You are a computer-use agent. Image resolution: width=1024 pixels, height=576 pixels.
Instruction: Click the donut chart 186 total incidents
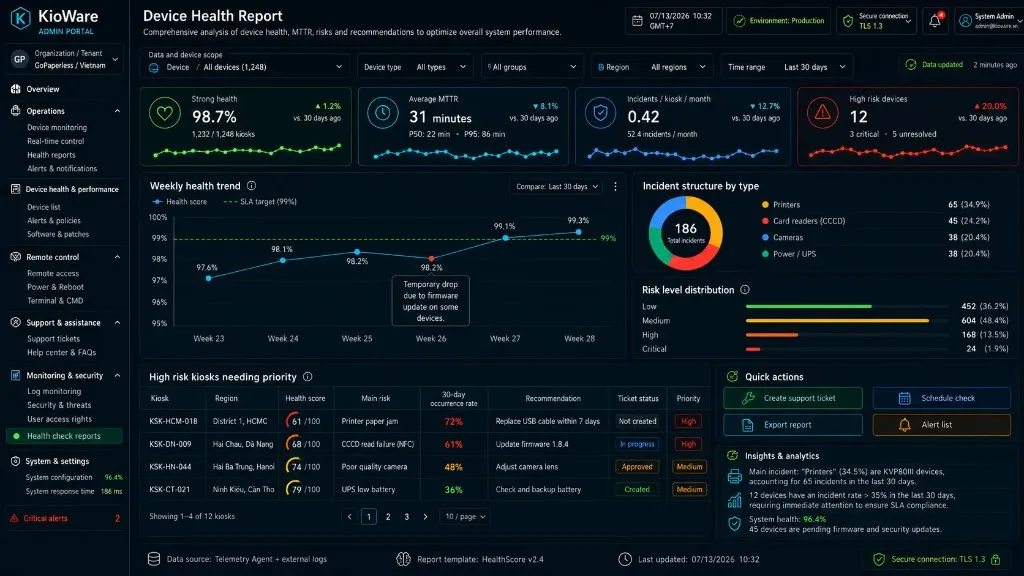tap(686, 233)
